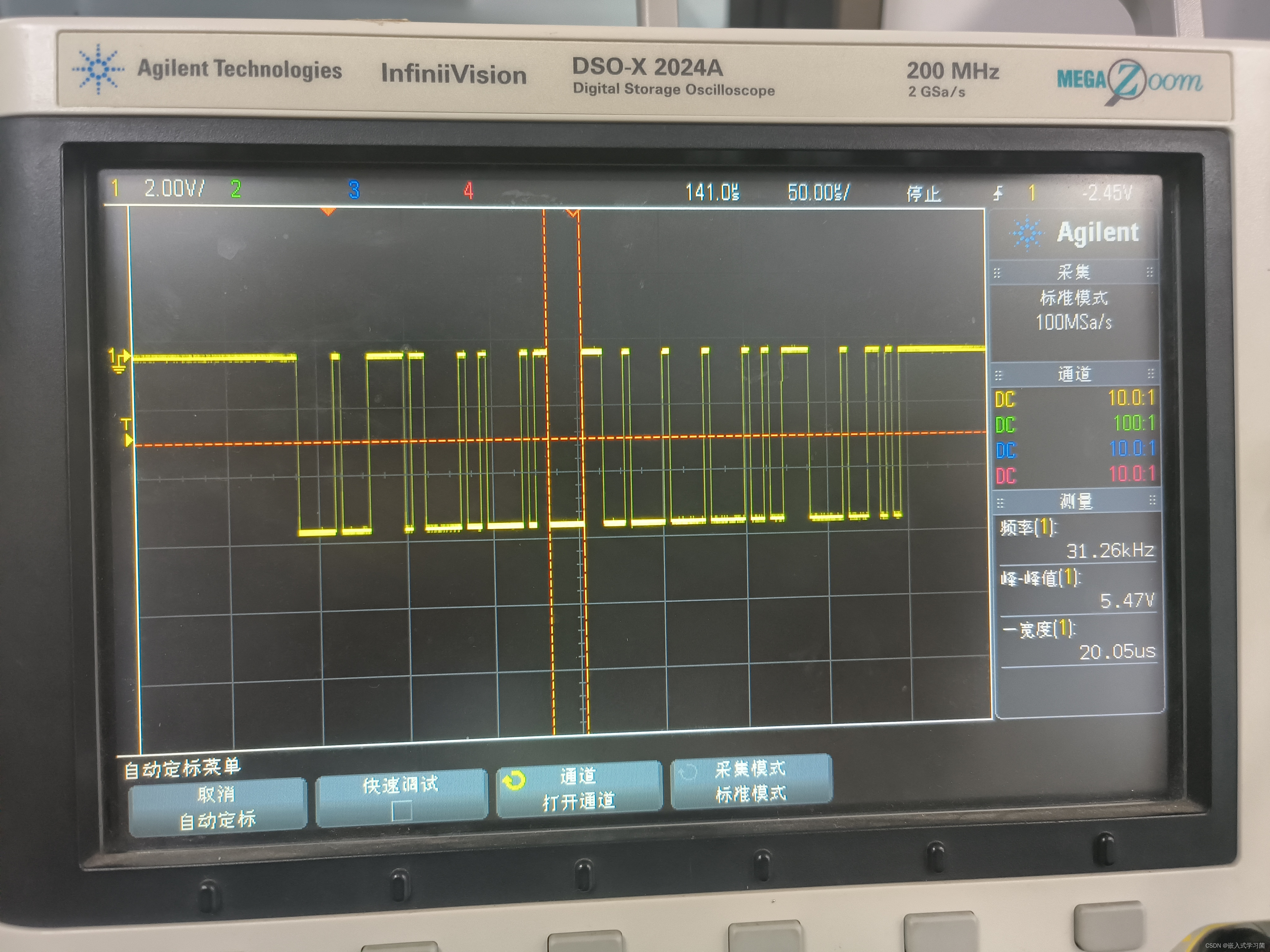Tap the 5.47V peak-to-peak value
Image resolution: width=1270 pixels, height=952 pixels.
1126,601
